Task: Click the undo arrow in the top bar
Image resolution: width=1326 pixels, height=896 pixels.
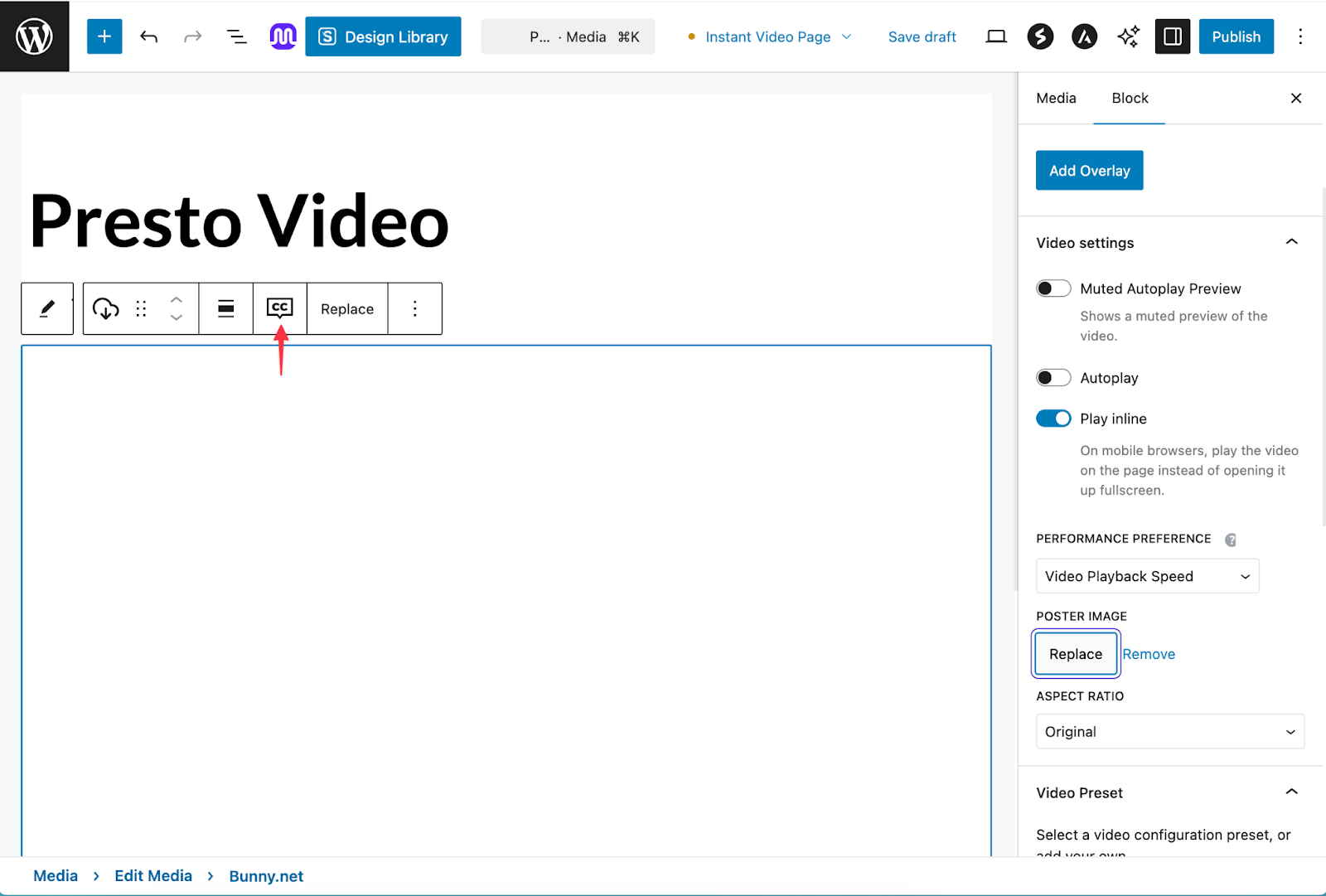Action: [x=149, y=36]
